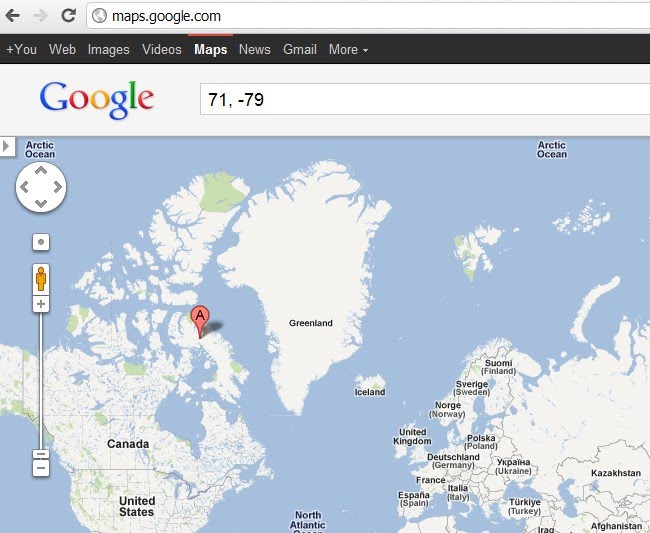
Task: Open the +You link
Action: pyautogui.click(x=22, y=49)
